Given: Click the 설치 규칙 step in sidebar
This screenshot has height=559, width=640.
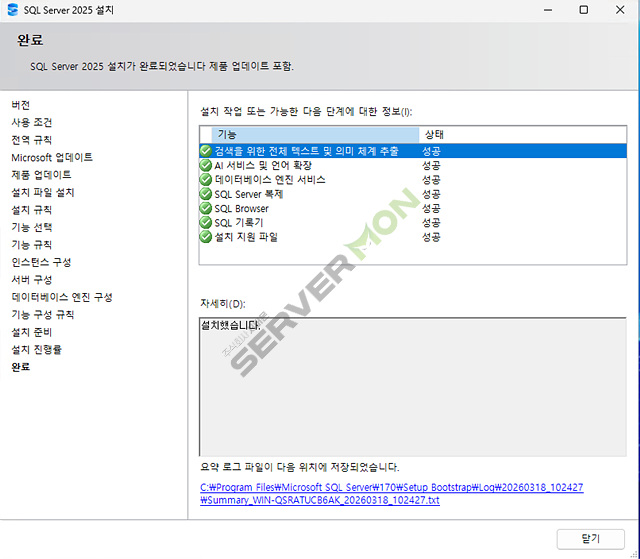Looking at the screenshot, I should coord(32,210).
